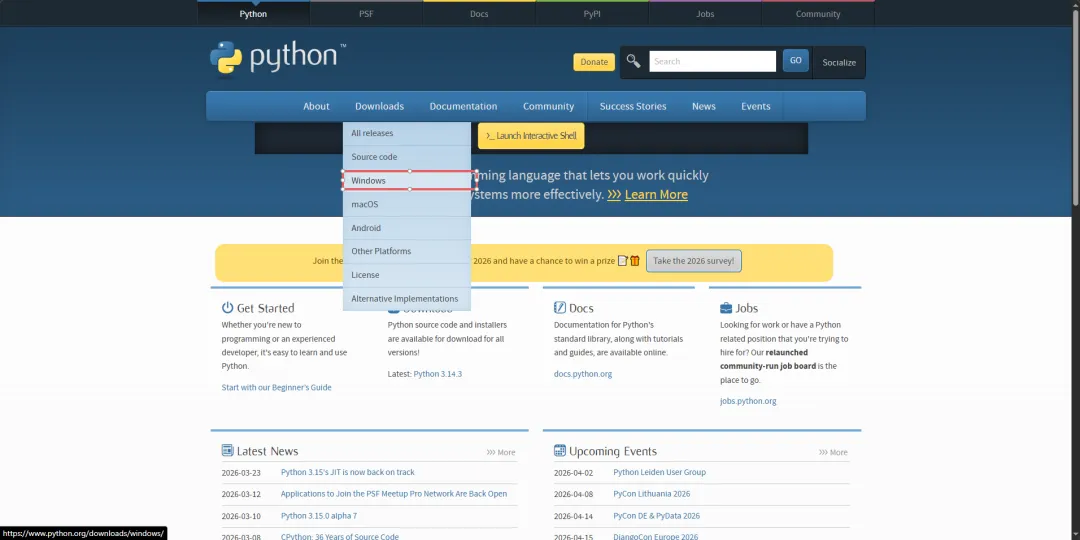Open the Downloads navigation menu
The height and width of the screenshot is (540, 1080).
[x=380, y=106]
